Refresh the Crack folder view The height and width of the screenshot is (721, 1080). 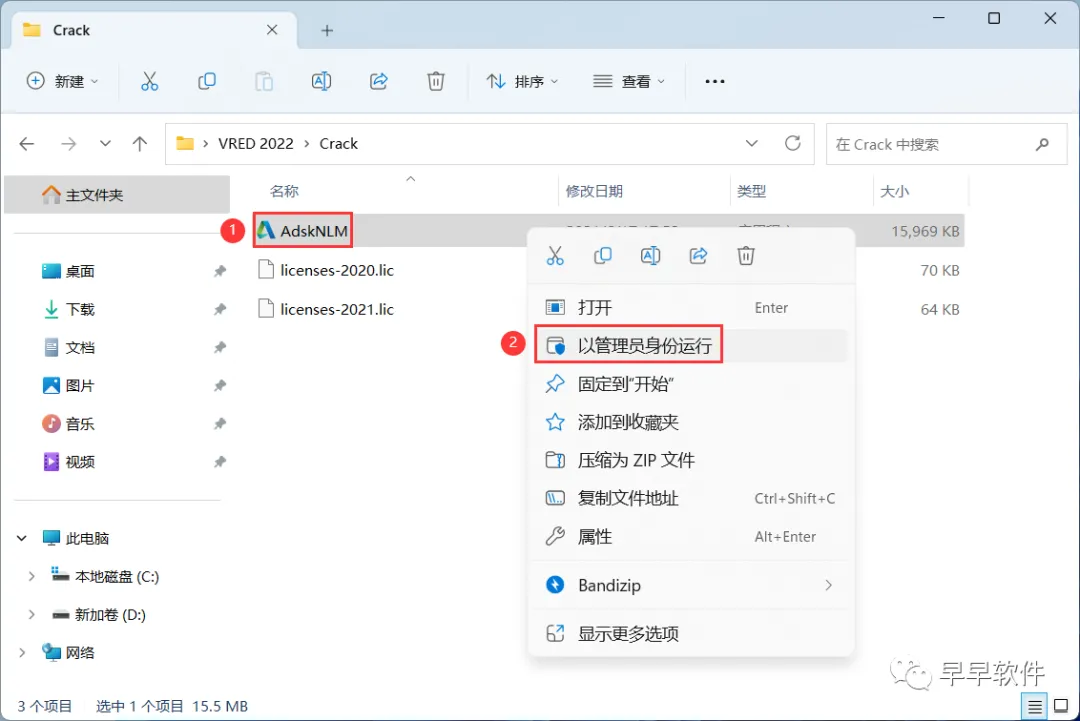point(793,143)
